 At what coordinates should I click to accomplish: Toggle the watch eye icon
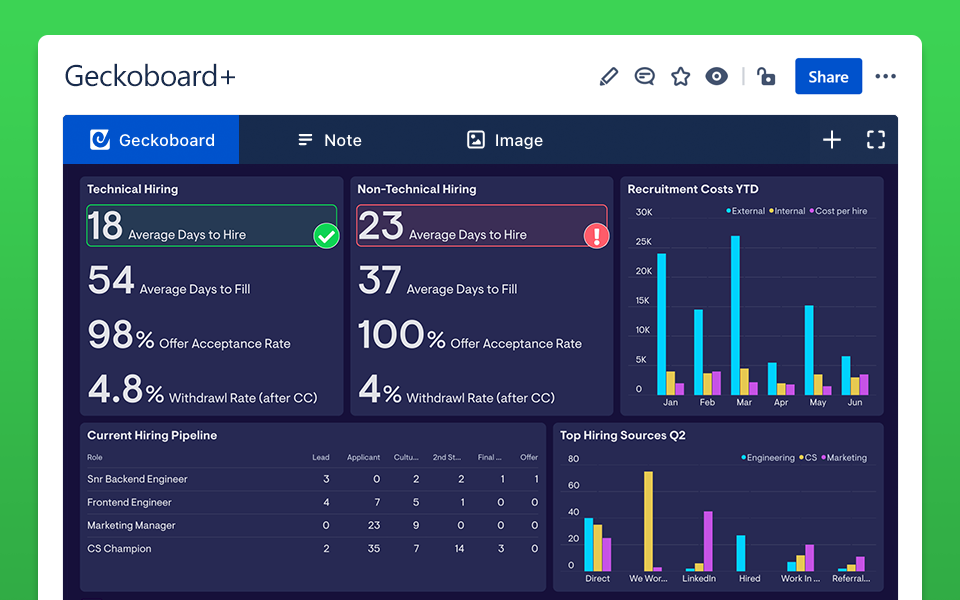tap(716, 77)
